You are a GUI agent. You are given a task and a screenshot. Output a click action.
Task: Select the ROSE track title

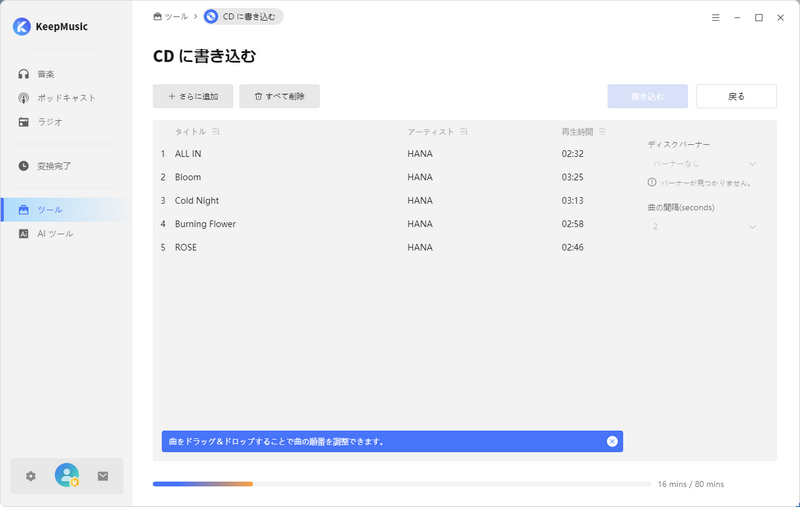[186, 247]
